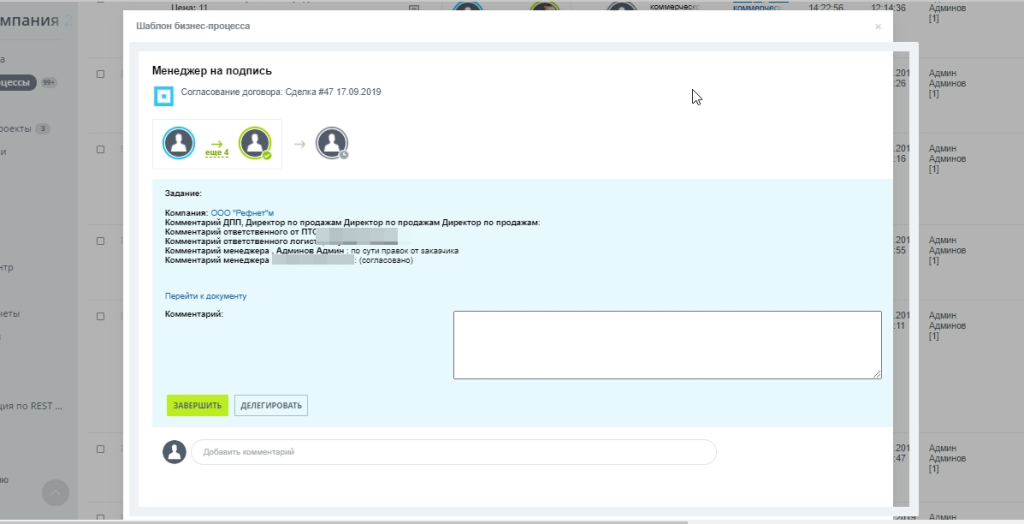
Task: Tick the first checkbox in the background list
Action: (x=101, y=74)
